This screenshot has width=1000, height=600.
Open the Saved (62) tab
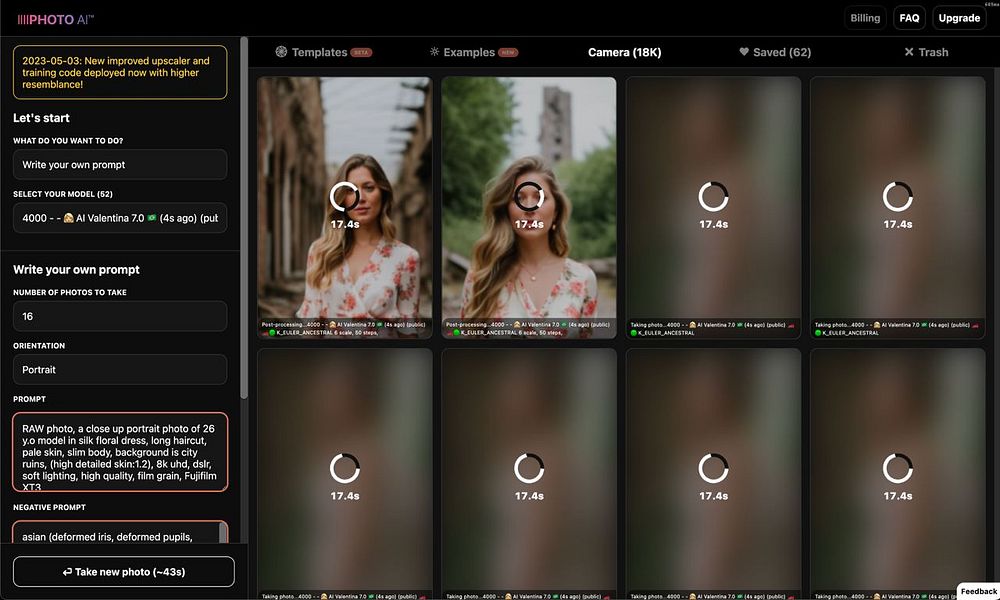[x=775, y=52]
